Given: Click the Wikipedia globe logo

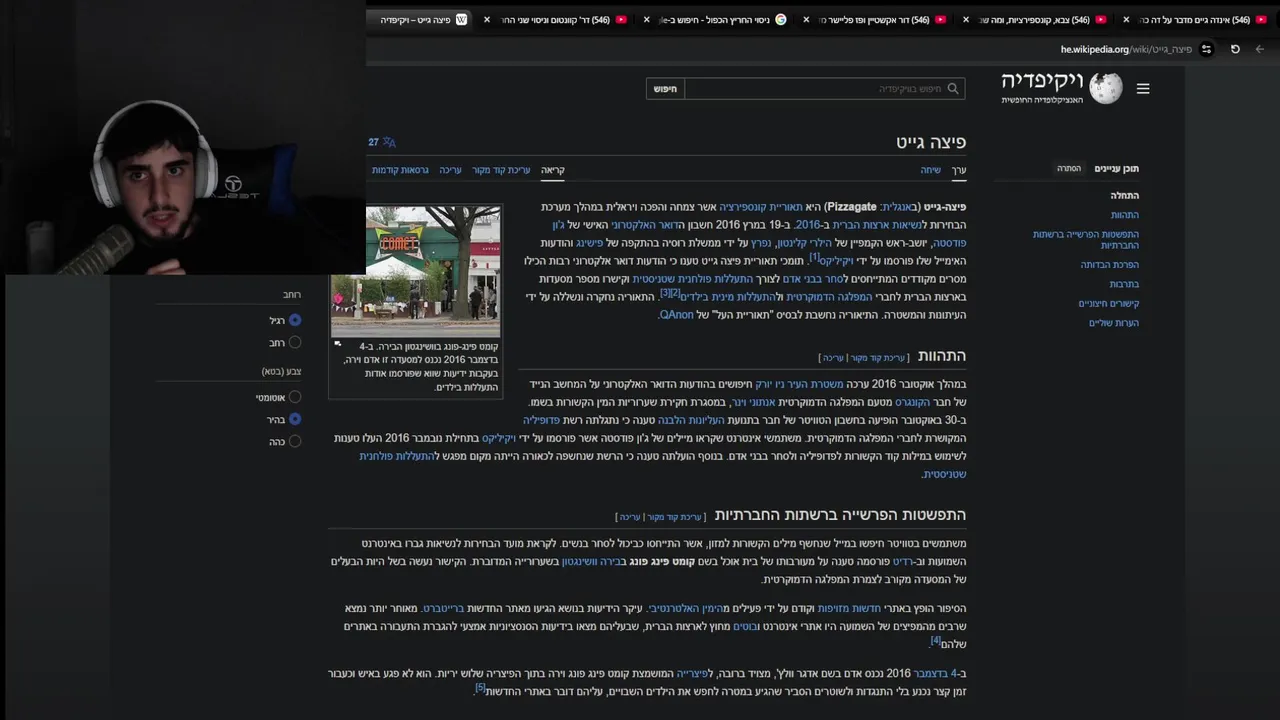Looking at the screenshot, I should pyautogui.click(x=1106, y=88).
